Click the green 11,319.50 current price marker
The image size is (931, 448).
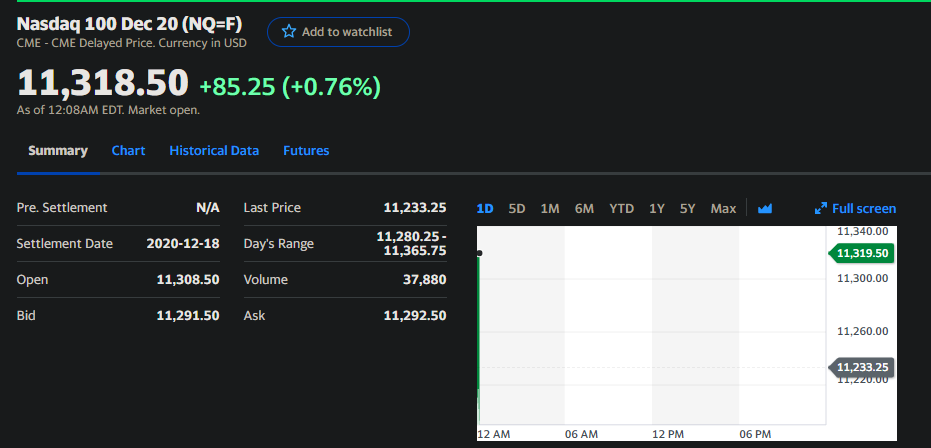tap(862, 254)
